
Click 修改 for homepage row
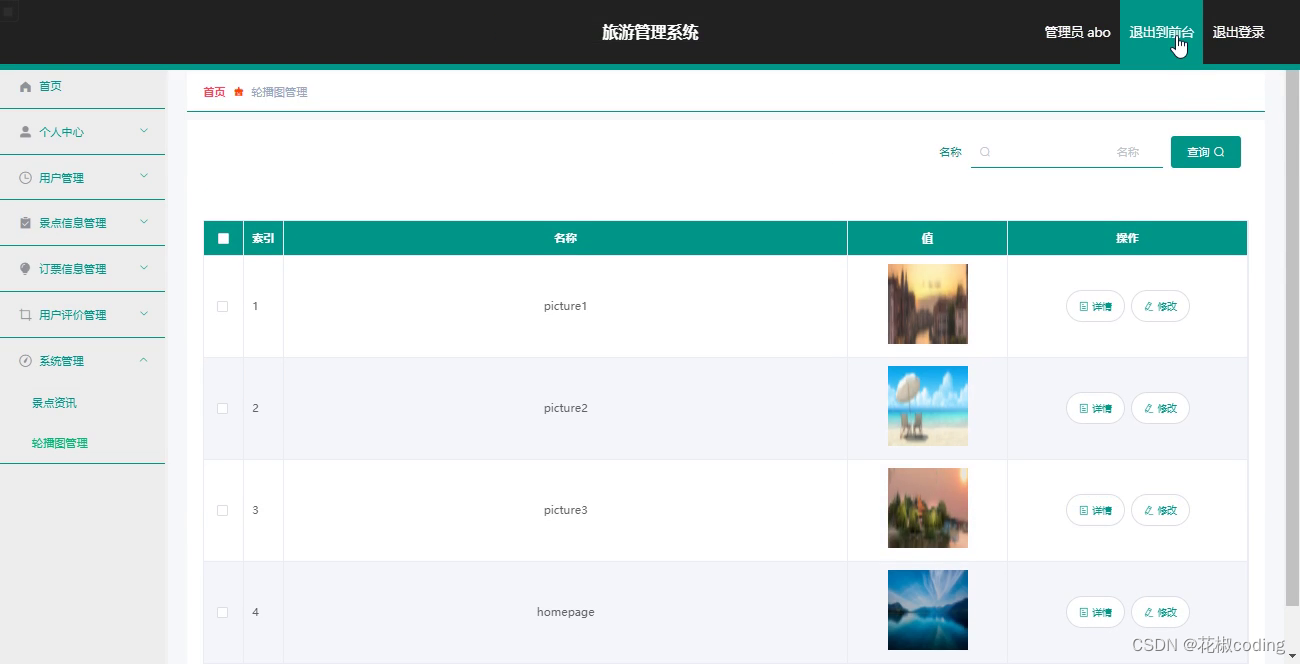pos(1160,612)
